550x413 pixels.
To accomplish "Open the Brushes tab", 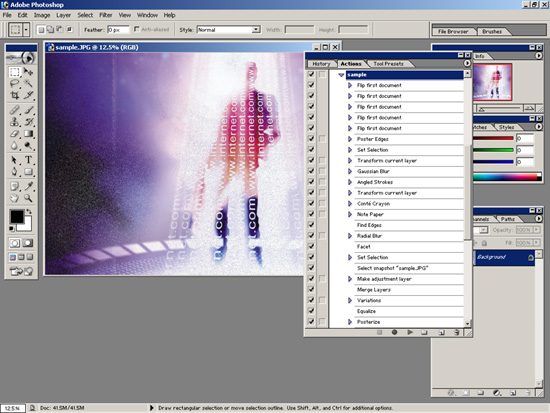I will coord(492,32).
